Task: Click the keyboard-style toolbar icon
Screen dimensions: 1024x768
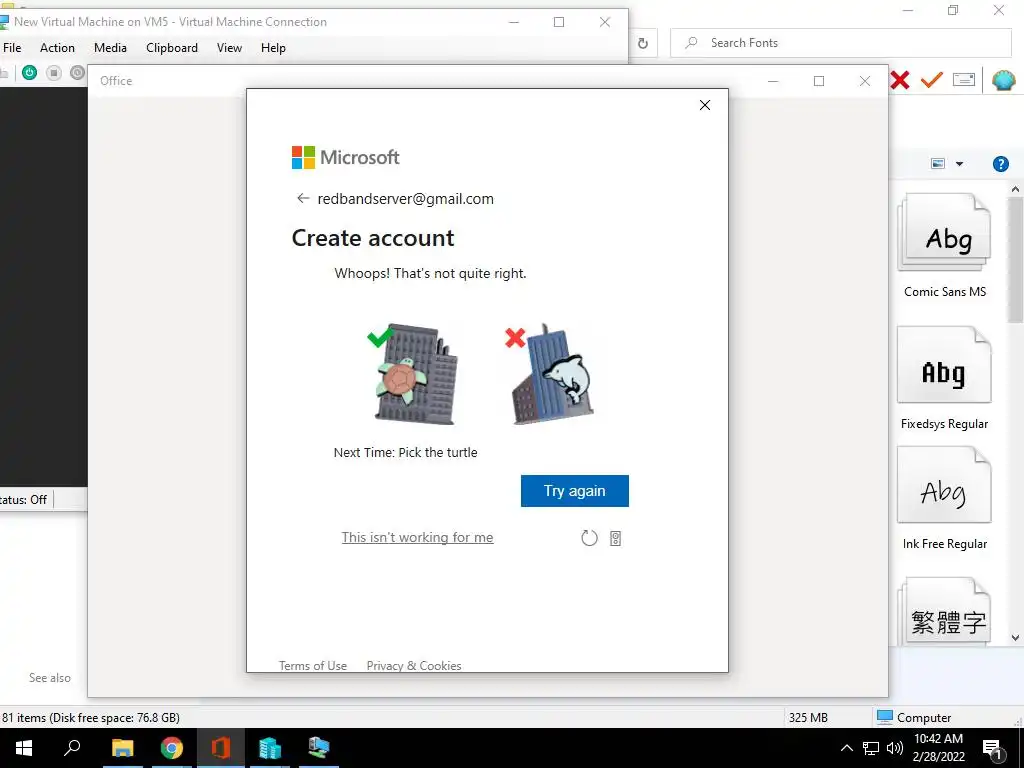Action: pos(964,80)
